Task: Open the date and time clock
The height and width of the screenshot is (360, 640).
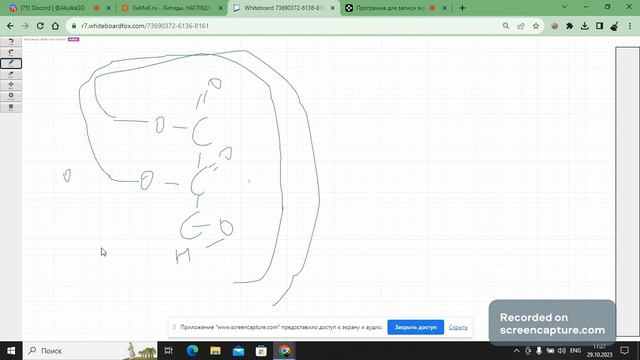Action: pos(600,351)
